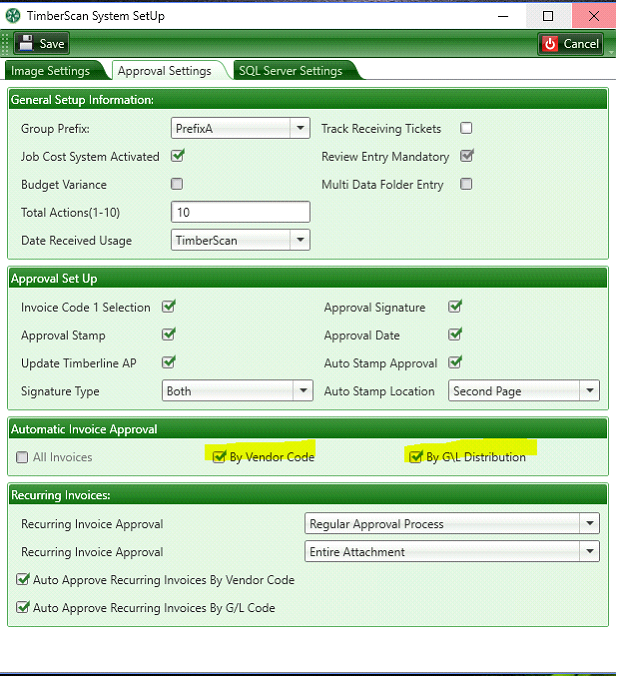Expand the Group Prefix dropdown
This screenshot has height=677, width=617.
click(x=240, y=128)
